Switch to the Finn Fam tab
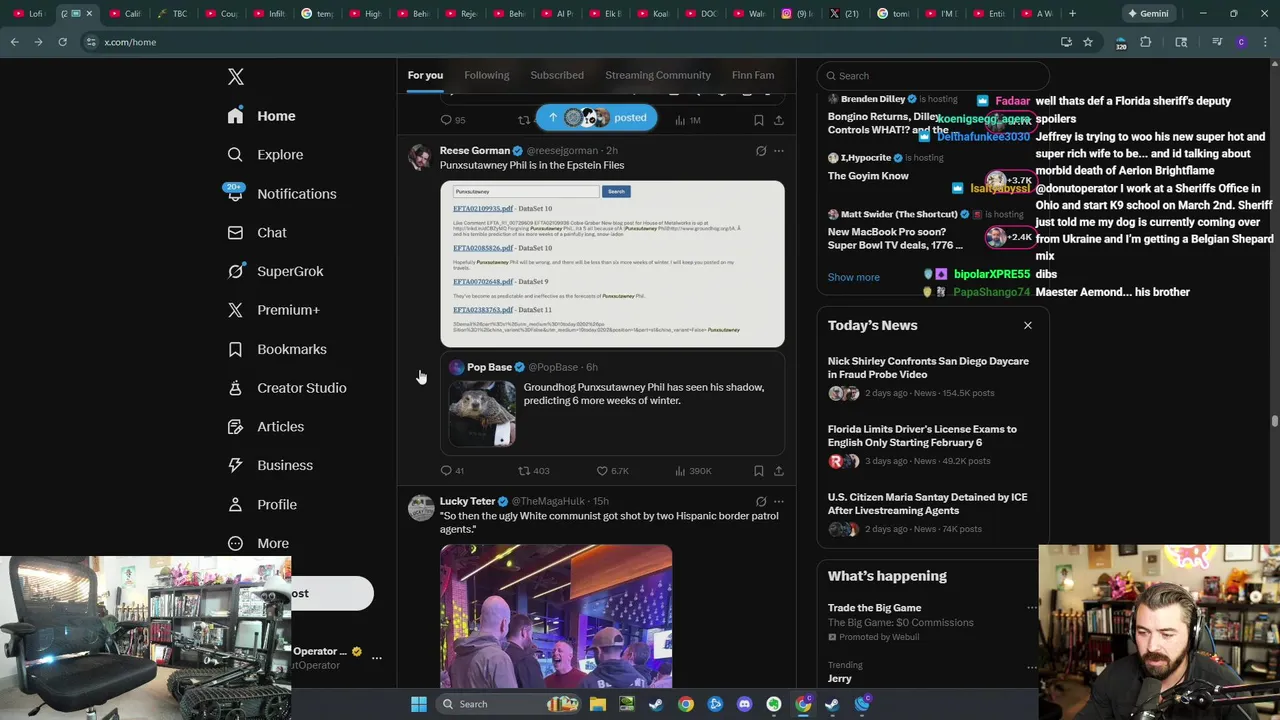Image resolution: width=1280 pixels, height=720 pixels. click(753, 75)
